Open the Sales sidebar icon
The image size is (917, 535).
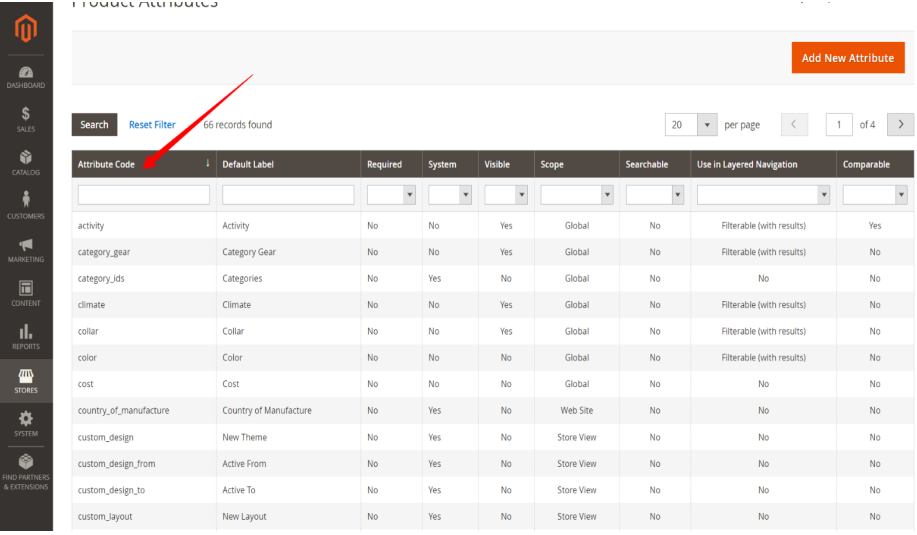coord(26,119)
